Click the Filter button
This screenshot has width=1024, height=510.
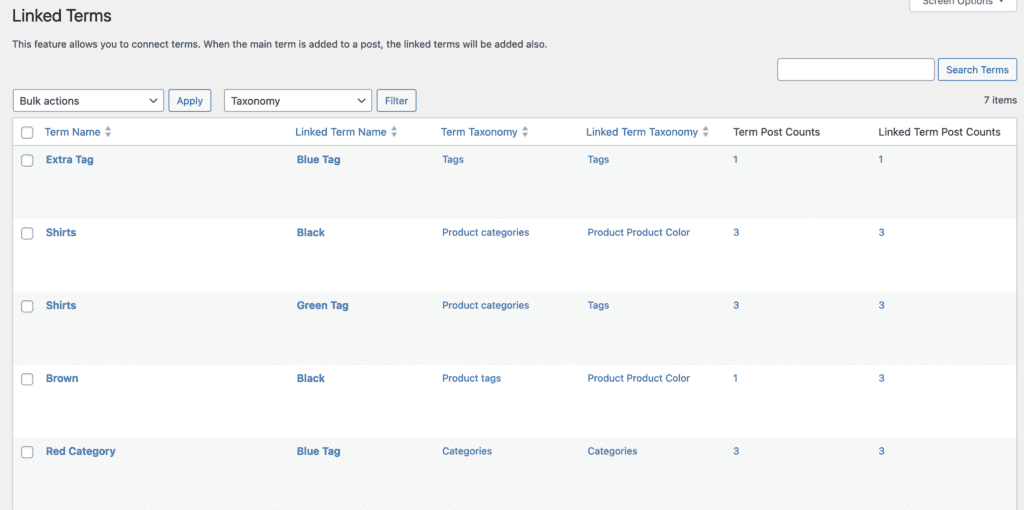396,101
